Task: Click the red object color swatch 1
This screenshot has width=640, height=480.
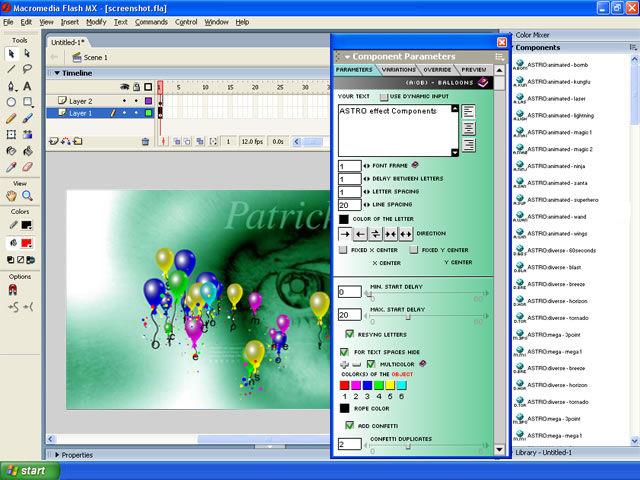Action: [x=344, y=385]
